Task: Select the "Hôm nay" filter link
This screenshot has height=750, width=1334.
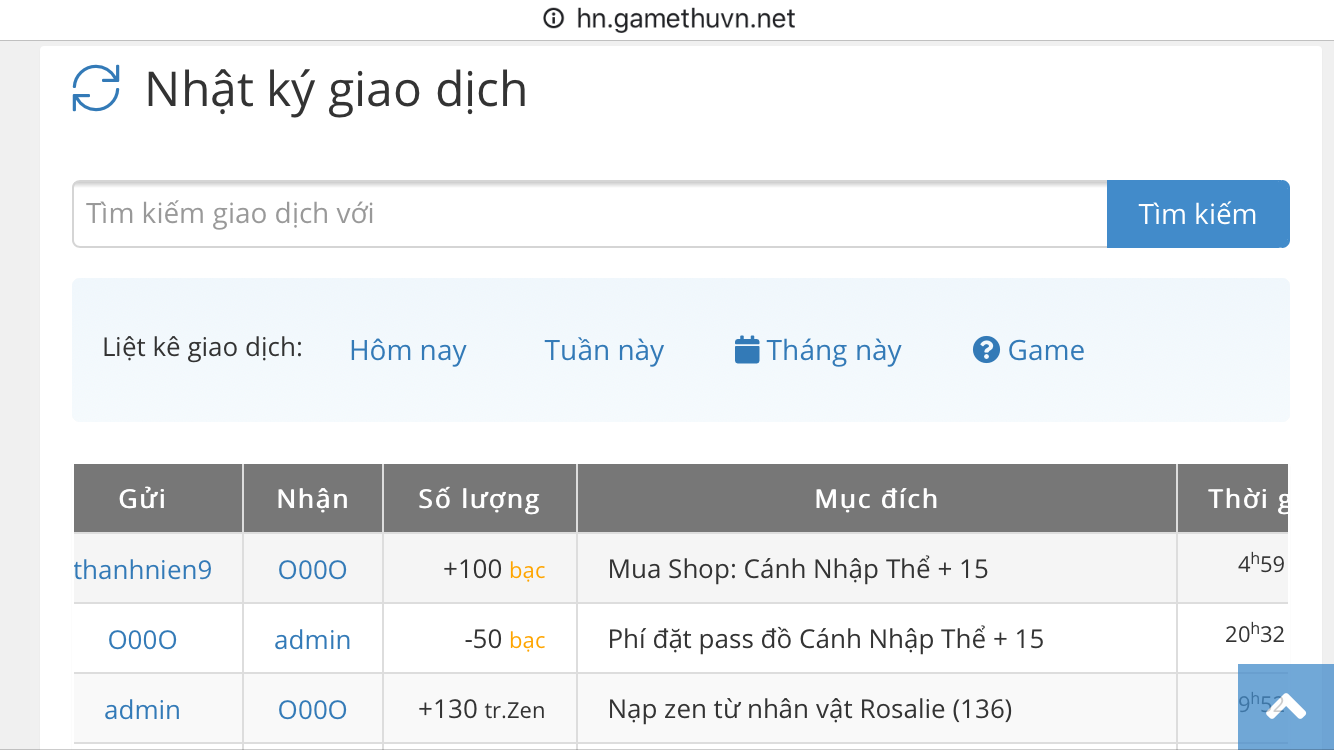Action: pos(408,350)
